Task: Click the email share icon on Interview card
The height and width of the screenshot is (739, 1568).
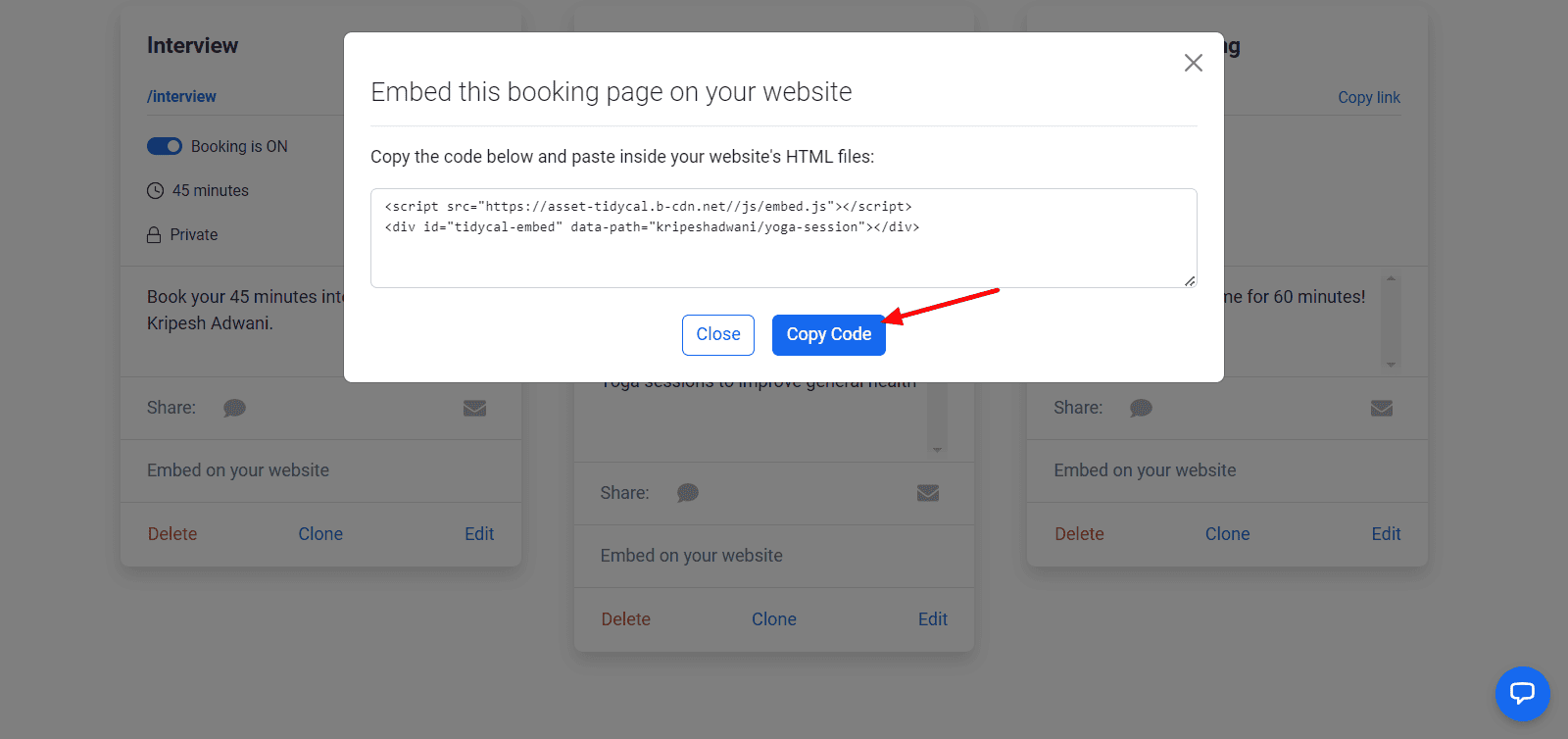Action: pyautogui.click(x=474, y=408)
